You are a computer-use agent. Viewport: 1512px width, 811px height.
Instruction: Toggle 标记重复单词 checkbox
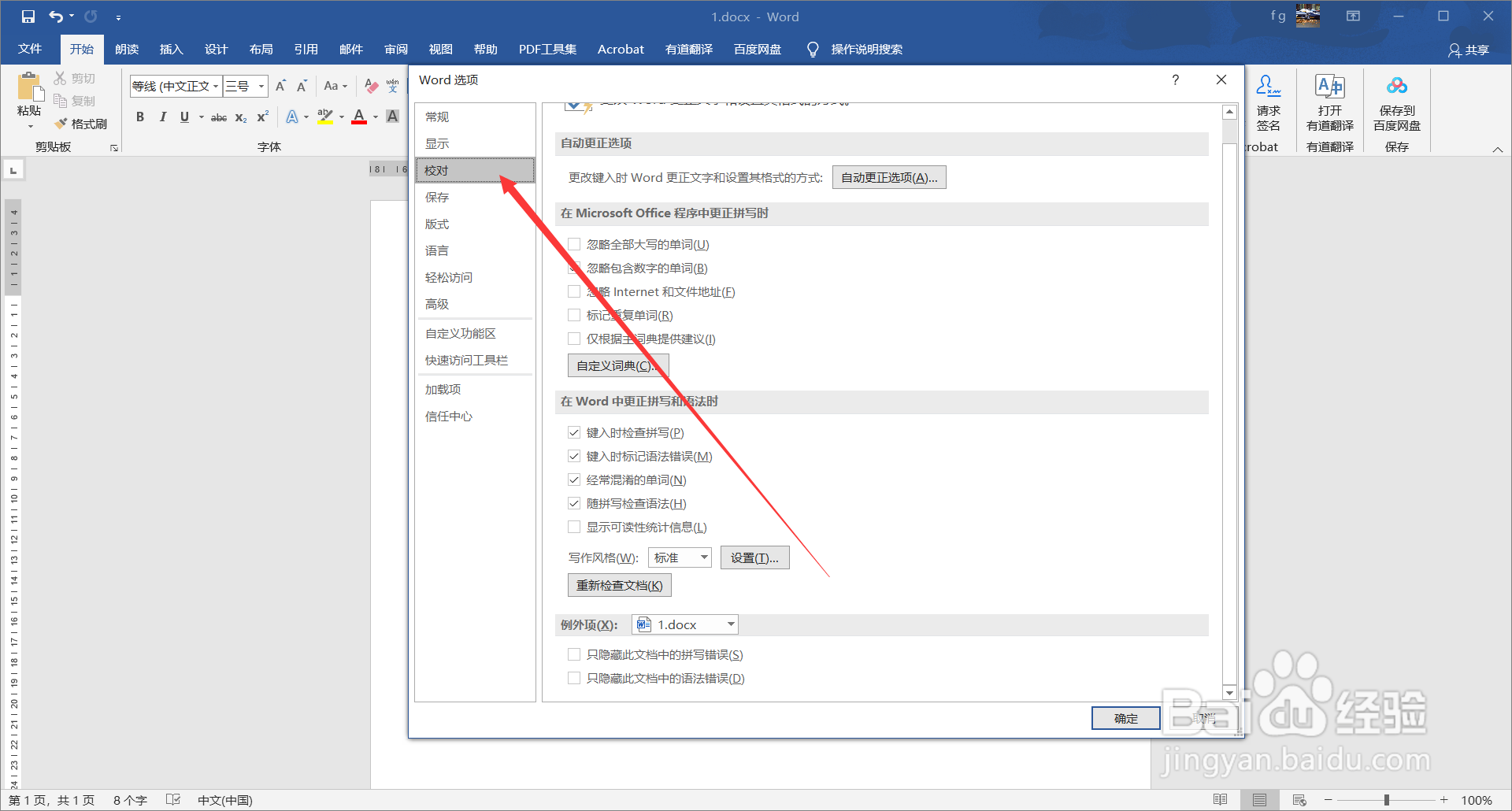pyautogui.click(x=574, y=316)
